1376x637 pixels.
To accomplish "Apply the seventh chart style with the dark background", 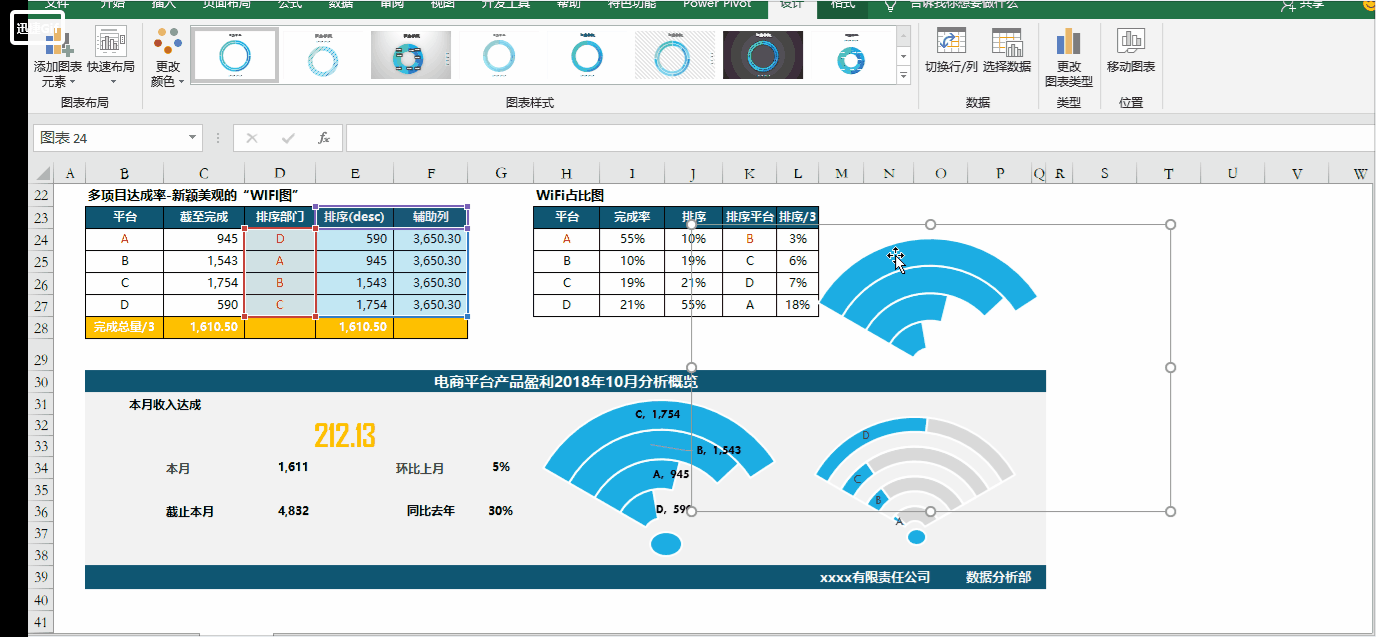I will pyautogui.click(x=763, y=54).
